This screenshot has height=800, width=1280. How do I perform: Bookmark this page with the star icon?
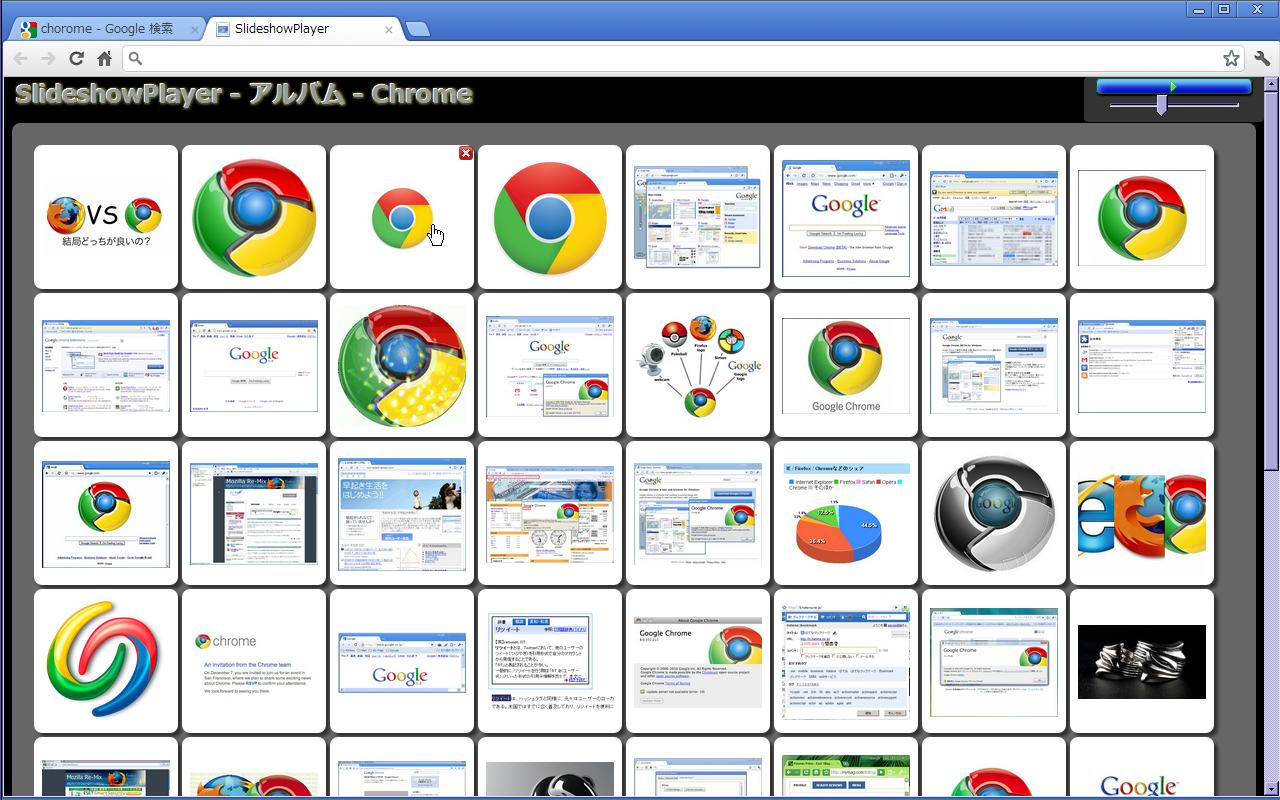(x=1231, y=58)
